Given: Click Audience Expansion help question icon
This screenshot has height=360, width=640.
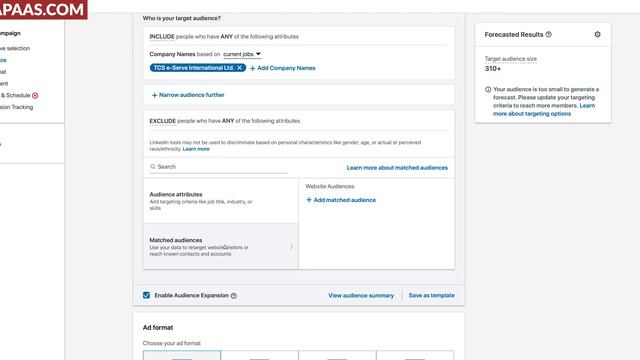Looking at the screenshot, I should [x=233, y=296].
